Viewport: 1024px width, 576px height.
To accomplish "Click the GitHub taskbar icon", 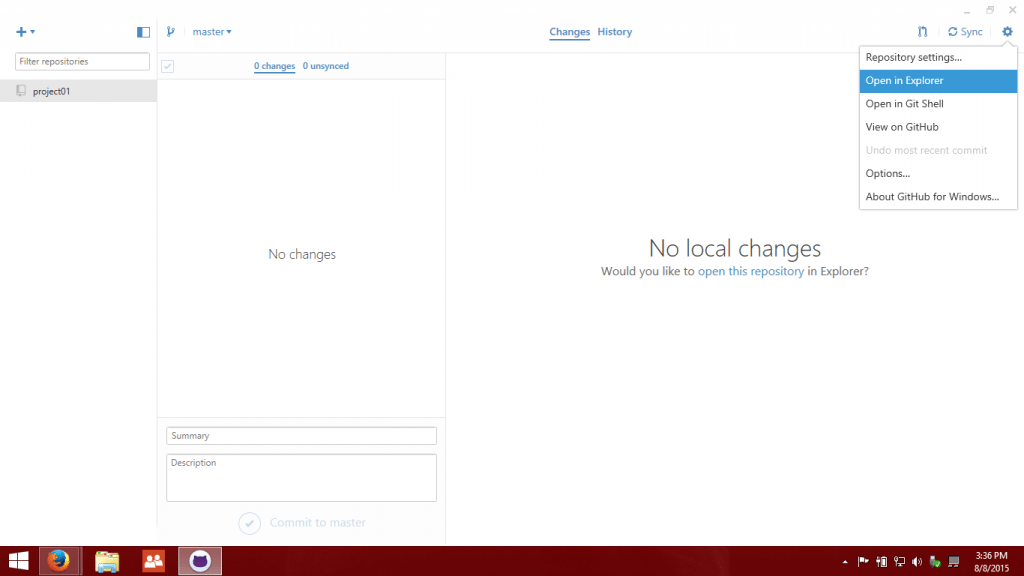I will [200, 561].
